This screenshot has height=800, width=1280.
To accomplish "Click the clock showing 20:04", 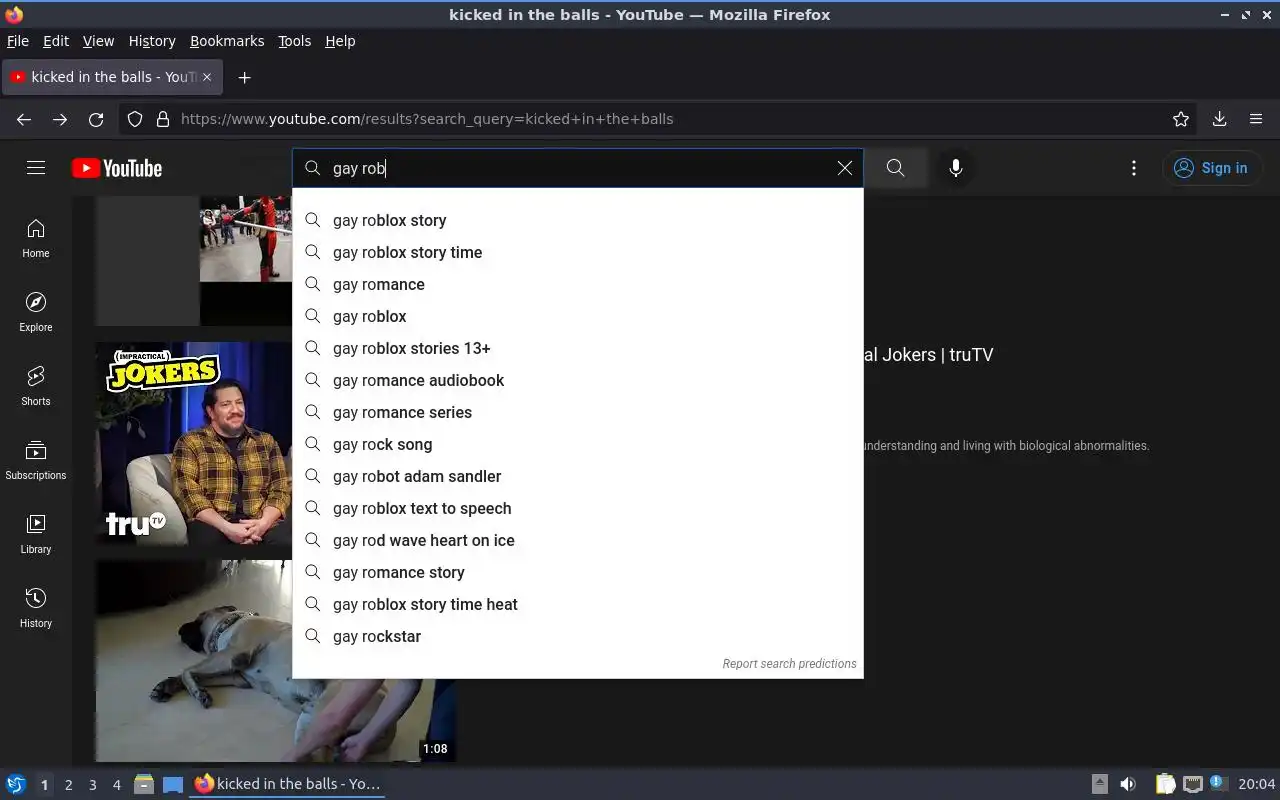I will tap(1257, 784).
